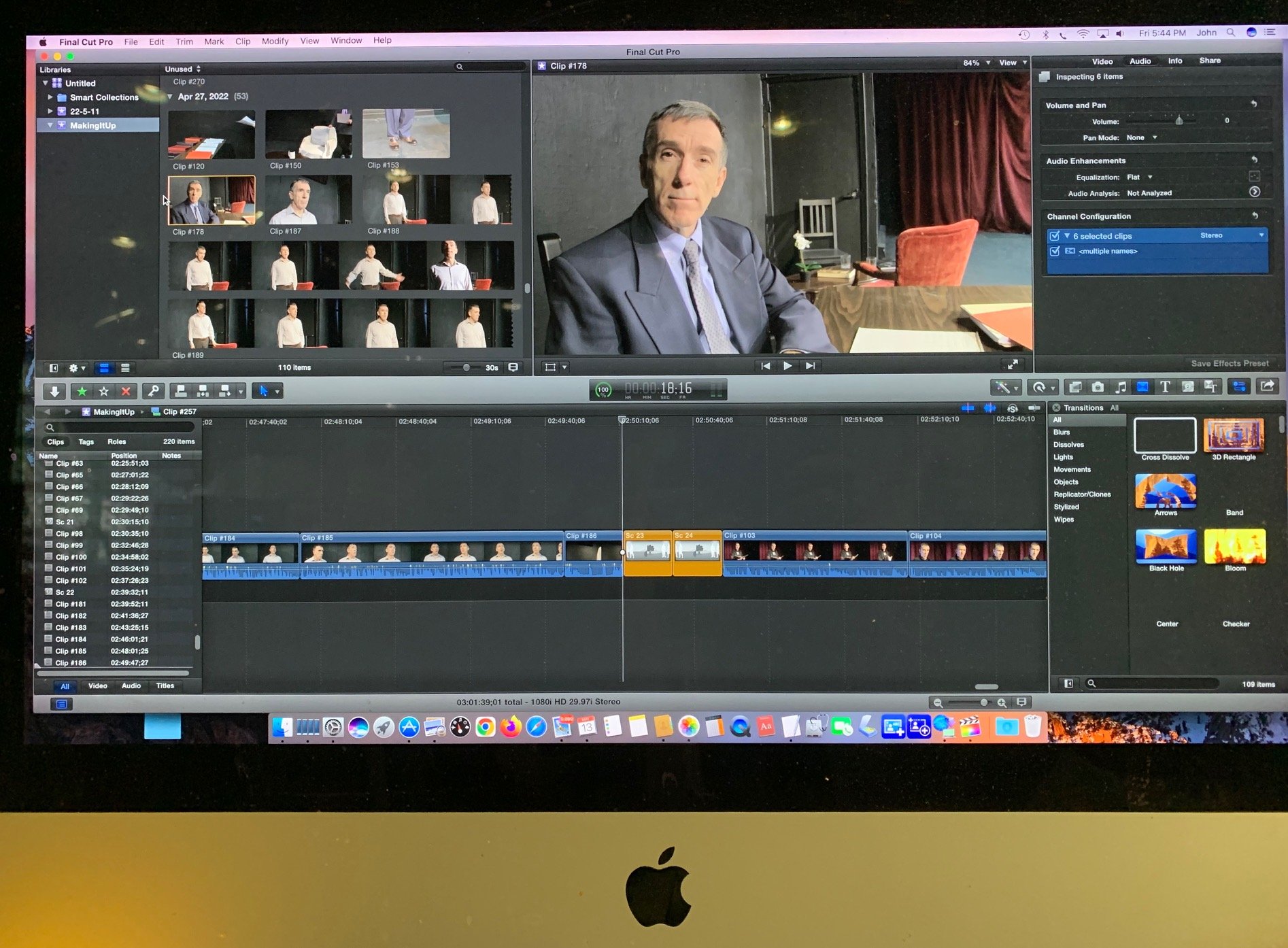
Task: Go to previous edit in viewer
Action: coord(766,366)
